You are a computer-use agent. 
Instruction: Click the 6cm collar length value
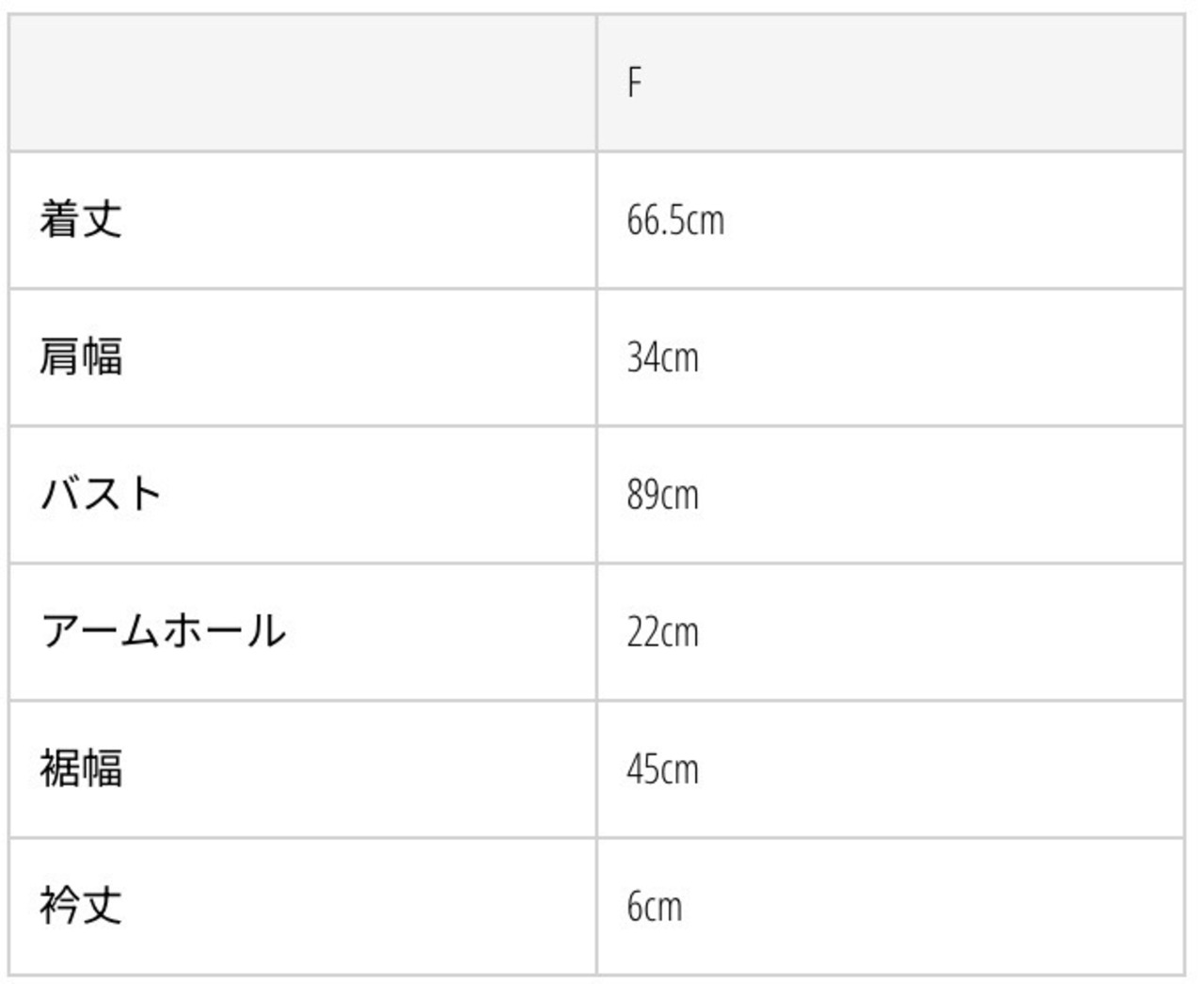point(655,906)
